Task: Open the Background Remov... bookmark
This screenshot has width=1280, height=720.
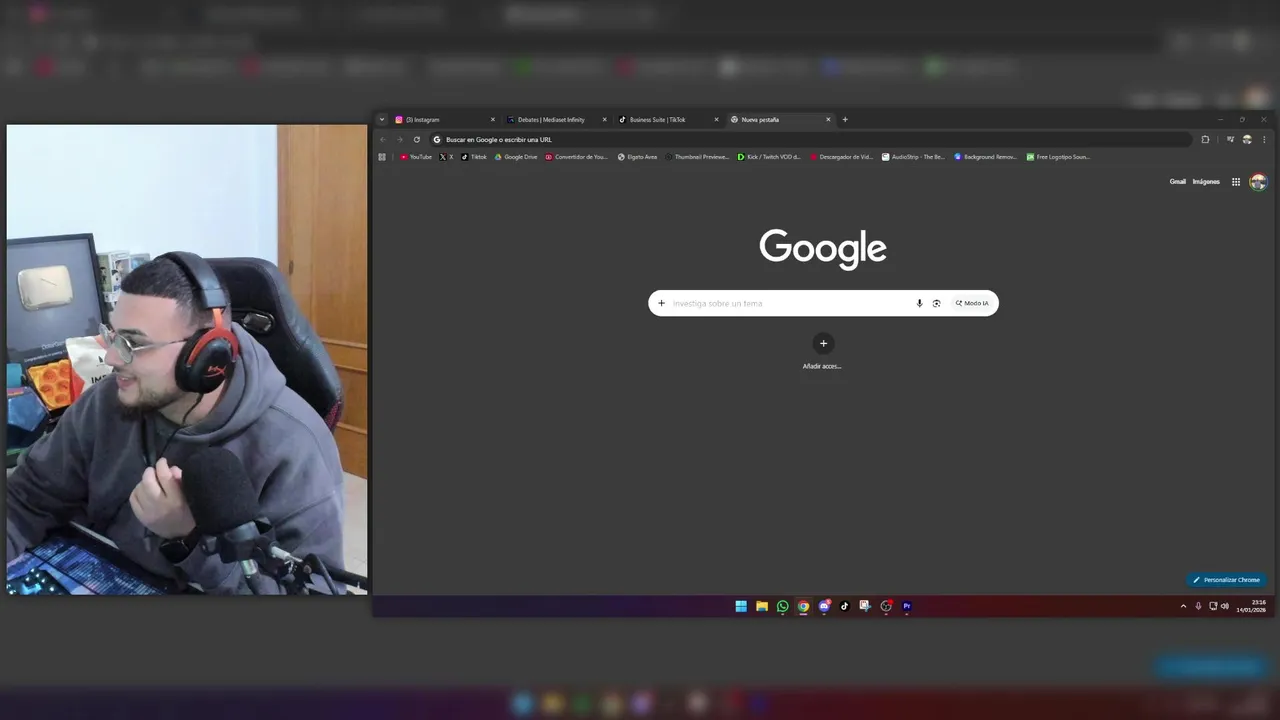Action: (985, 157)
